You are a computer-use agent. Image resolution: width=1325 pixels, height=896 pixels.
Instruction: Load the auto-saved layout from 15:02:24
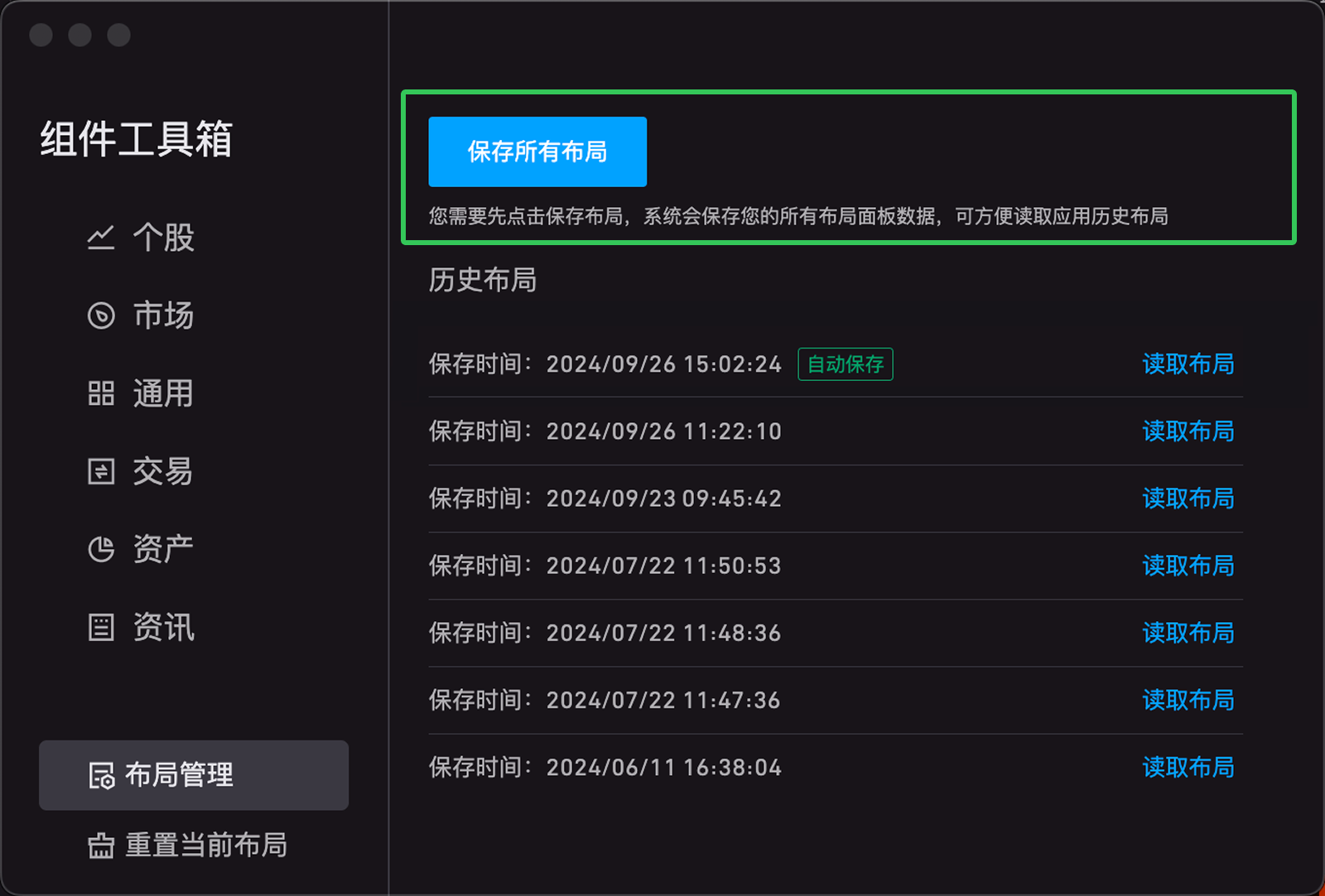[1188, 364]
